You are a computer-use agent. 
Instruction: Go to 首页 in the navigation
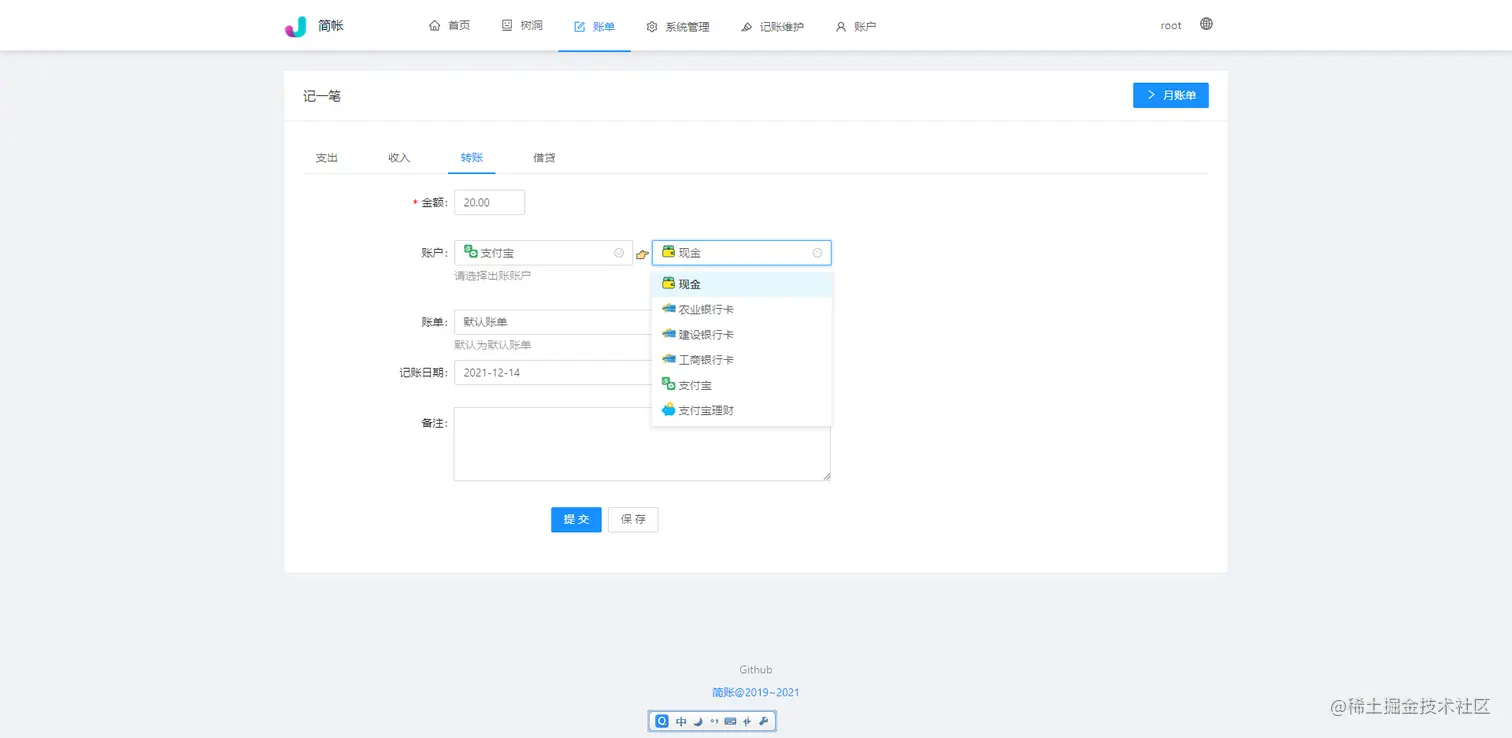tap(449, 26)
